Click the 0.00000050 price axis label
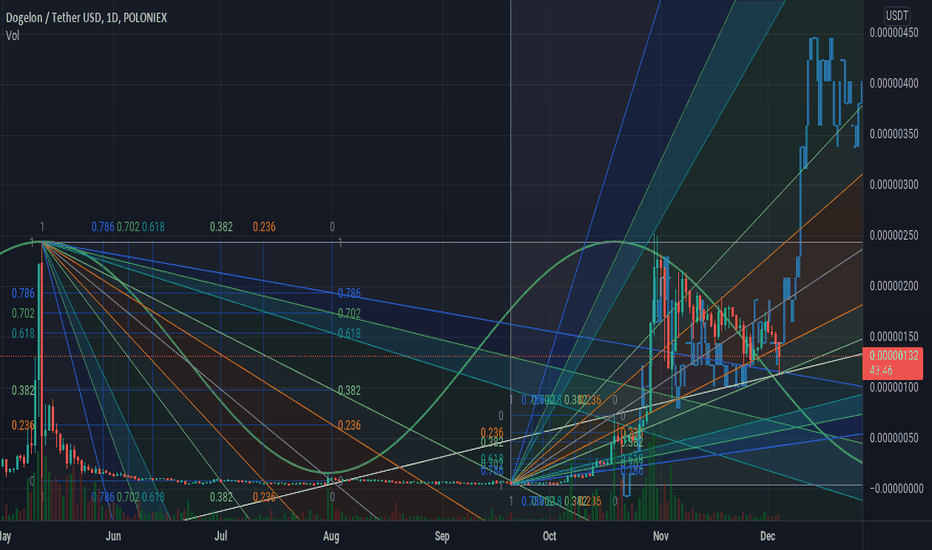Viewport: 932px width, 550px height. (x=894, y=438)
